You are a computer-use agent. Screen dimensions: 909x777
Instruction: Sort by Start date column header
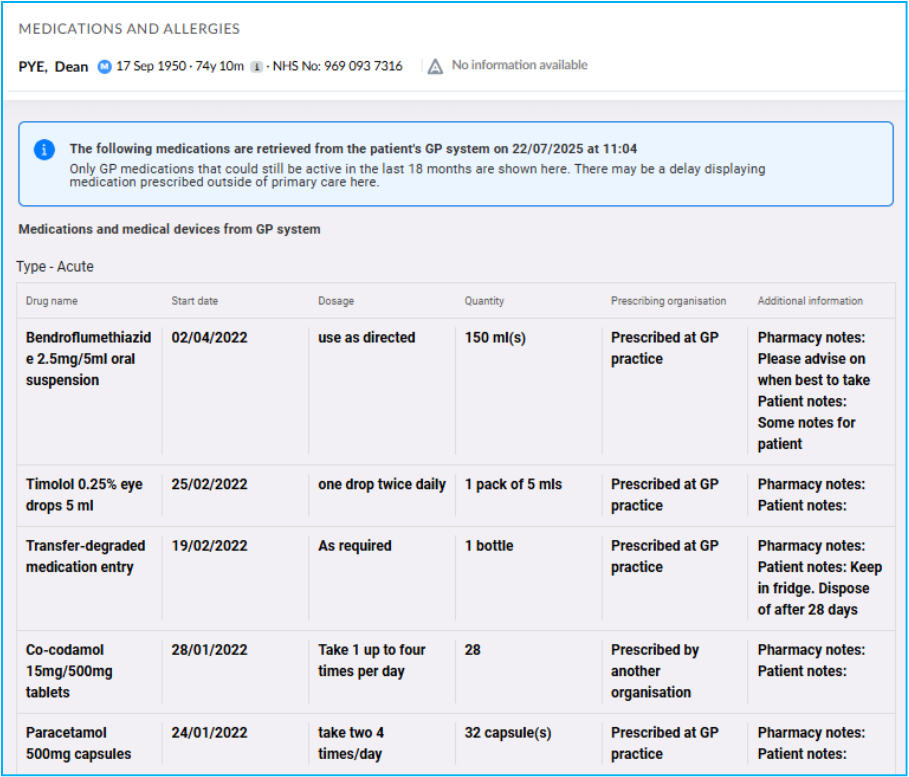coord(194,301)
